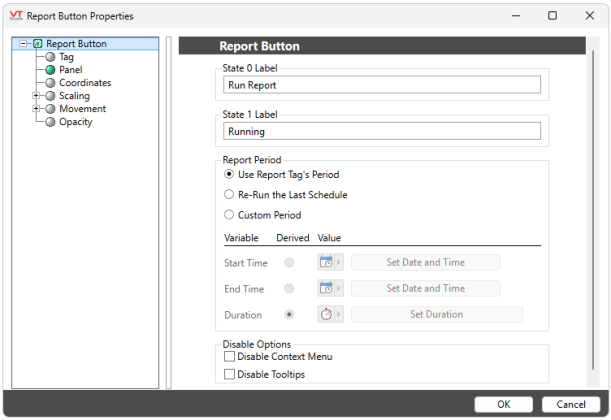This screenshot has height=420, width=611.
Task: Select the Report Button root item
Action: (x=76, y=44)
